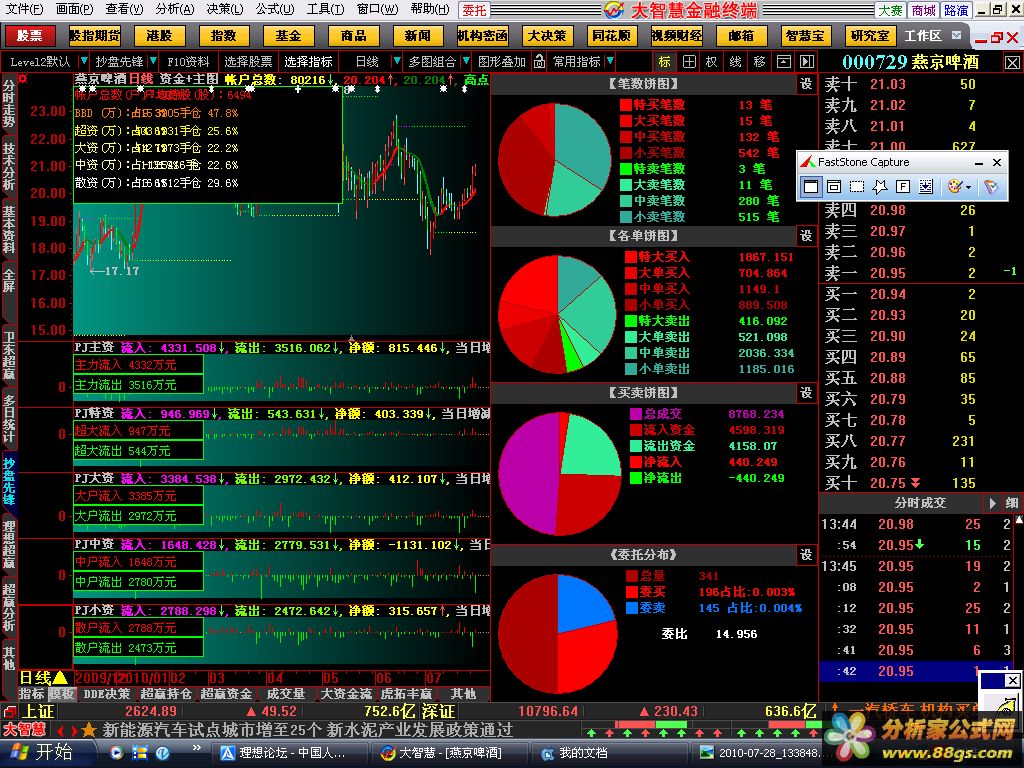Select FastStone freehand region capture tool
This screenshot has width=1024, height=768.
click(880, 187)
